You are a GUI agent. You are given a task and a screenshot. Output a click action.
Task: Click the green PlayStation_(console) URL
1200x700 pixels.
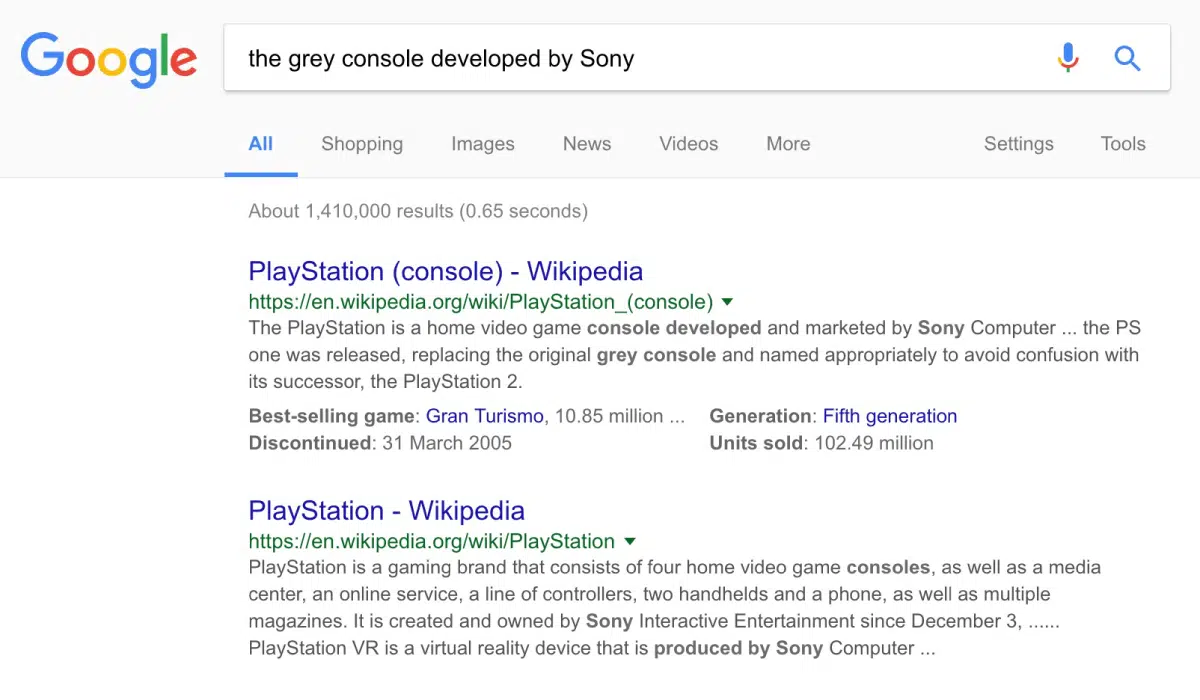480,302
